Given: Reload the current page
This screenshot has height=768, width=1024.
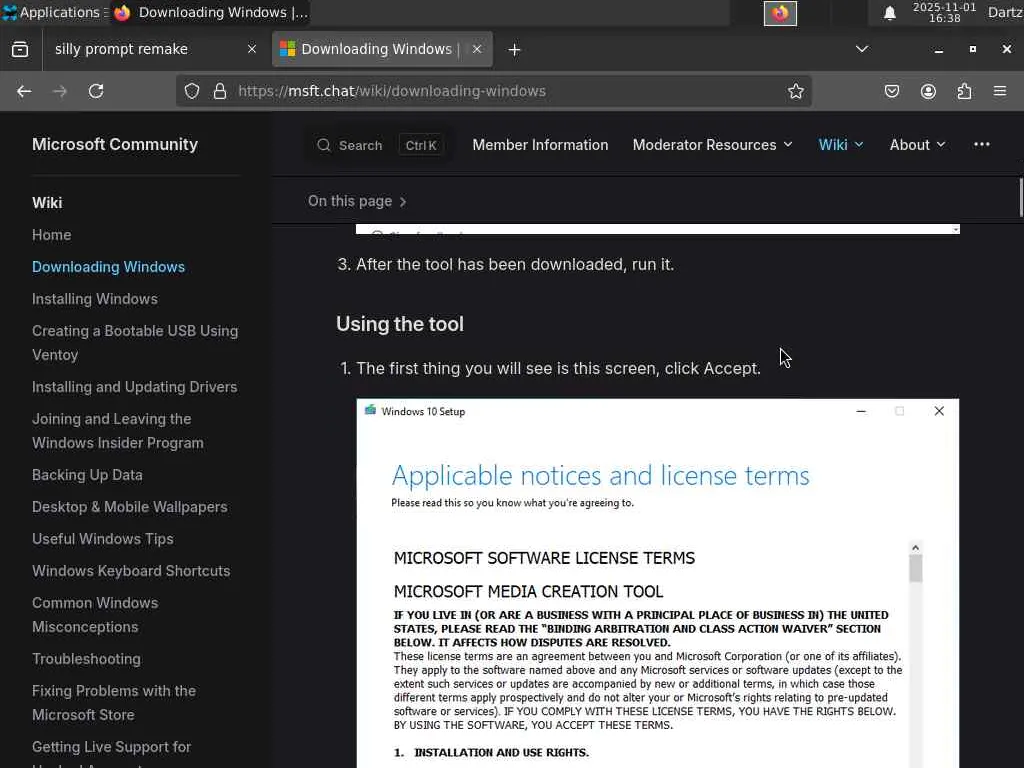Looking at the screenshot, I should click(x=96, y=91).
